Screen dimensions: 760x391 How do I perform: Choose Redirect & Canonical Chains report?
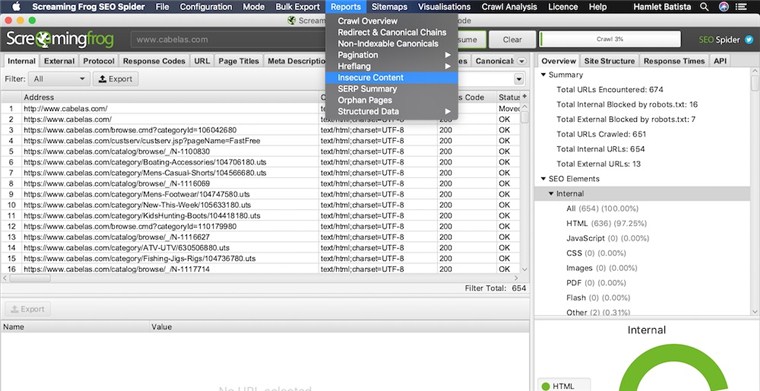coord(392,32)
